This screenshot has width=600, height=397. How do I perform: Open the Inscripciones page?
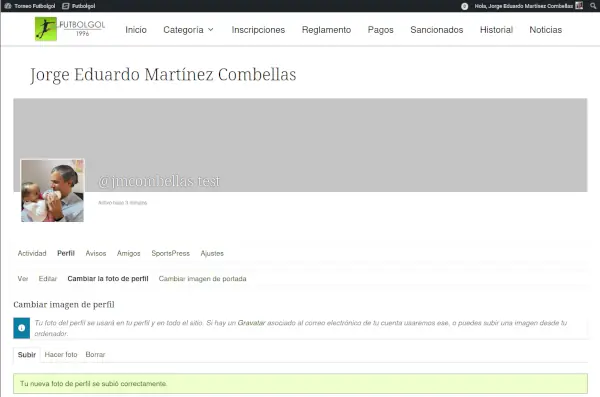point(258,30)
